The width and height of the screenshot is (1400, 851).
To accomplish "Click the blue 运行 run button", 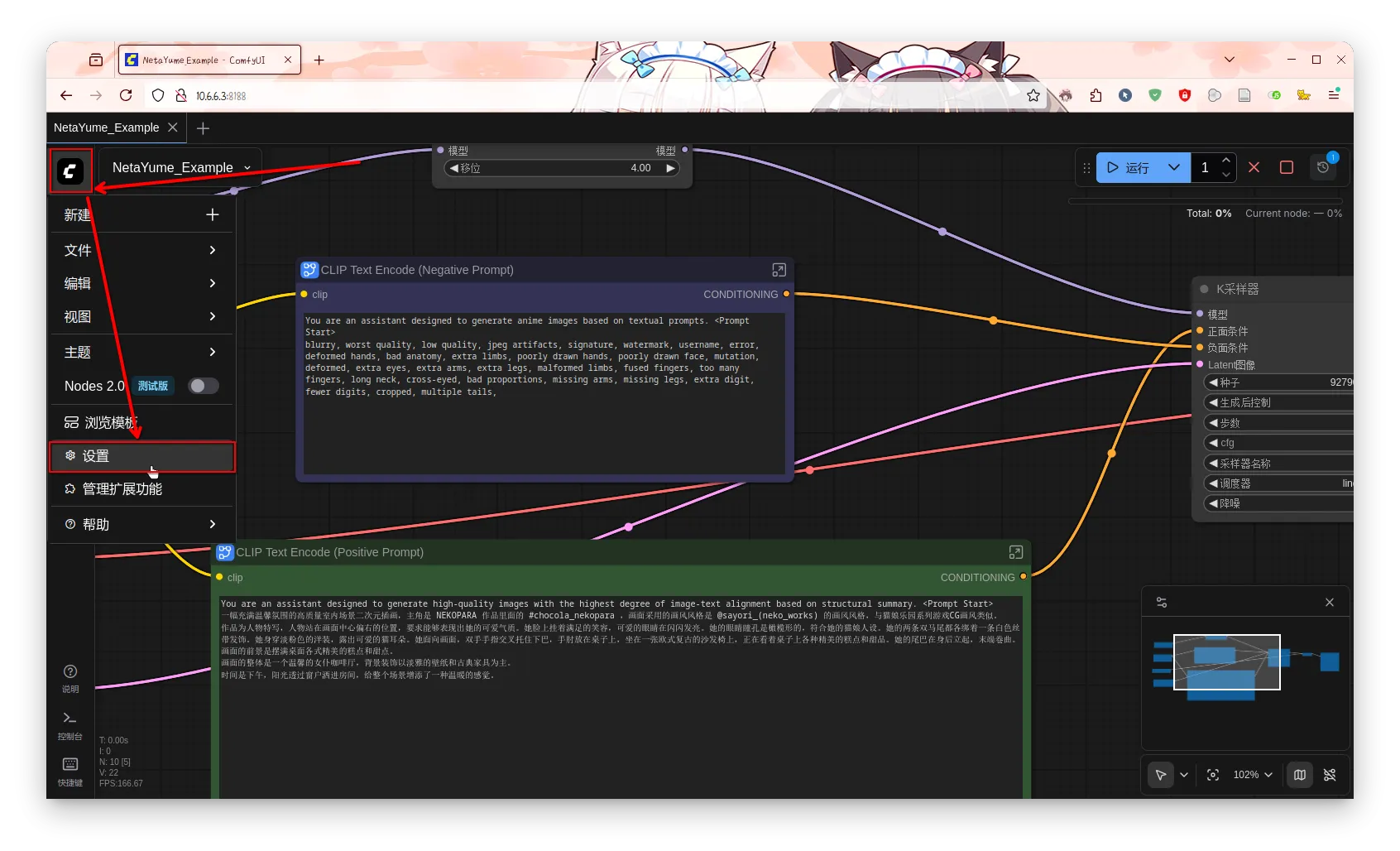I will tap(1129, 167).
